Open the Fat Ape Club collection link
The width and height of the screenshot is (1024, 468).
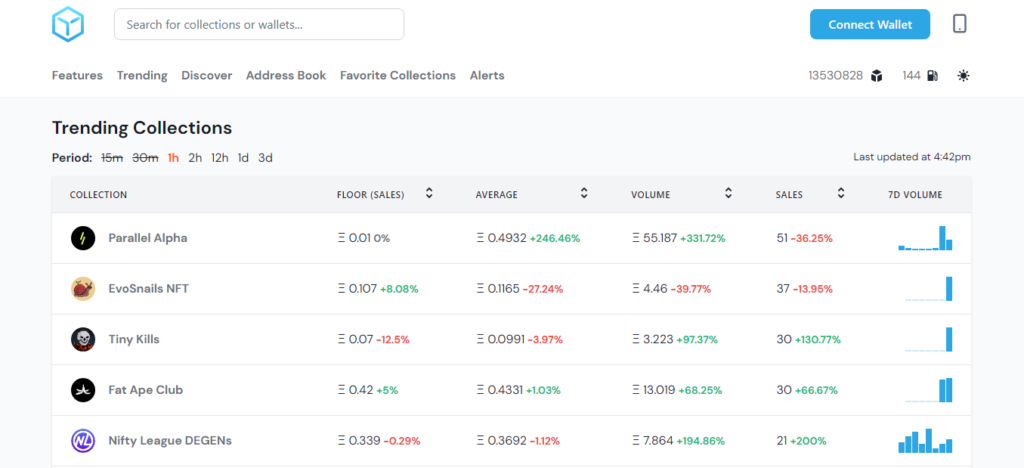coord(146,390)
